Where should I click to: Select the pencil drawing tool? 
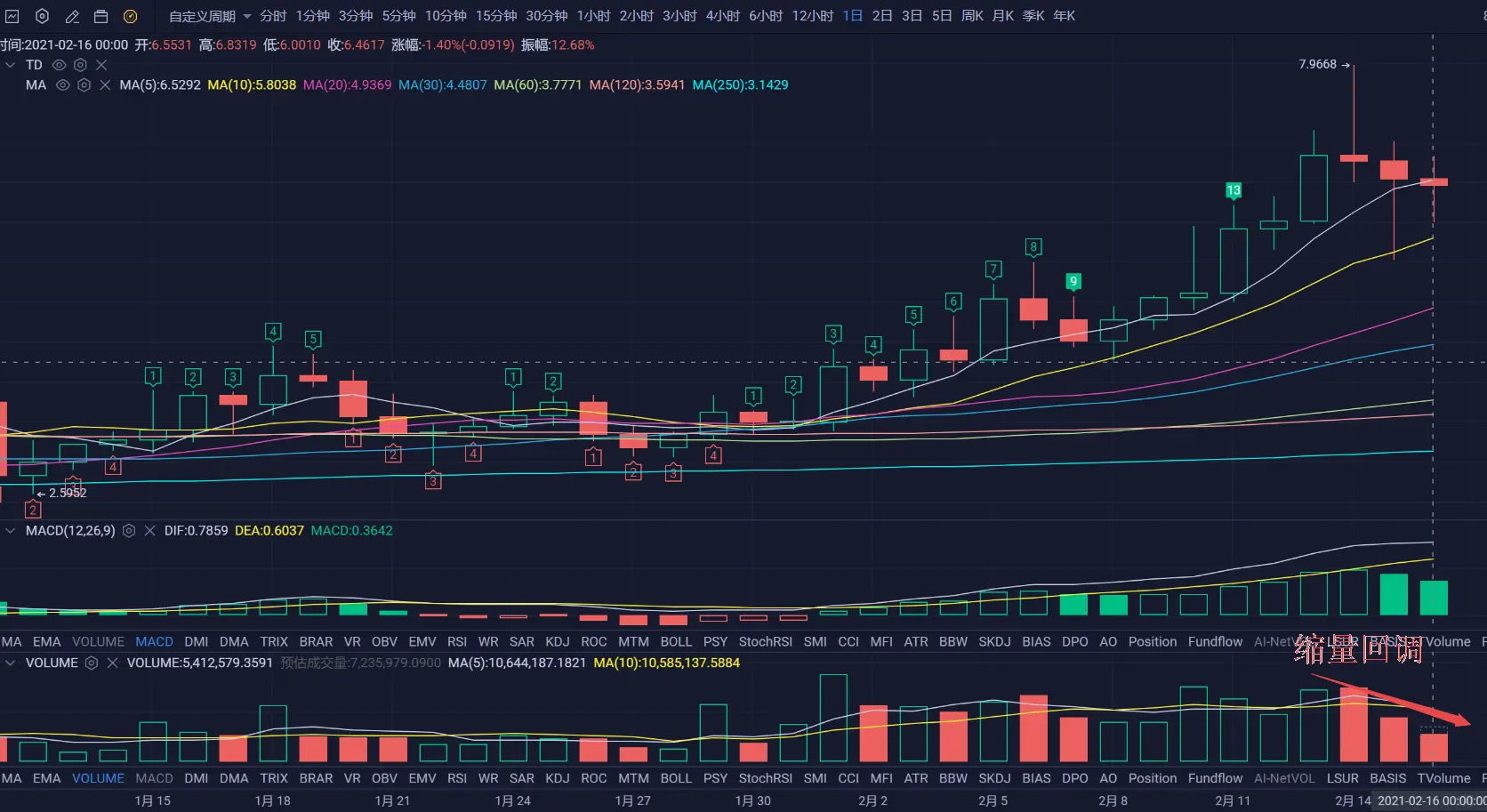click(x=72, y=16)
